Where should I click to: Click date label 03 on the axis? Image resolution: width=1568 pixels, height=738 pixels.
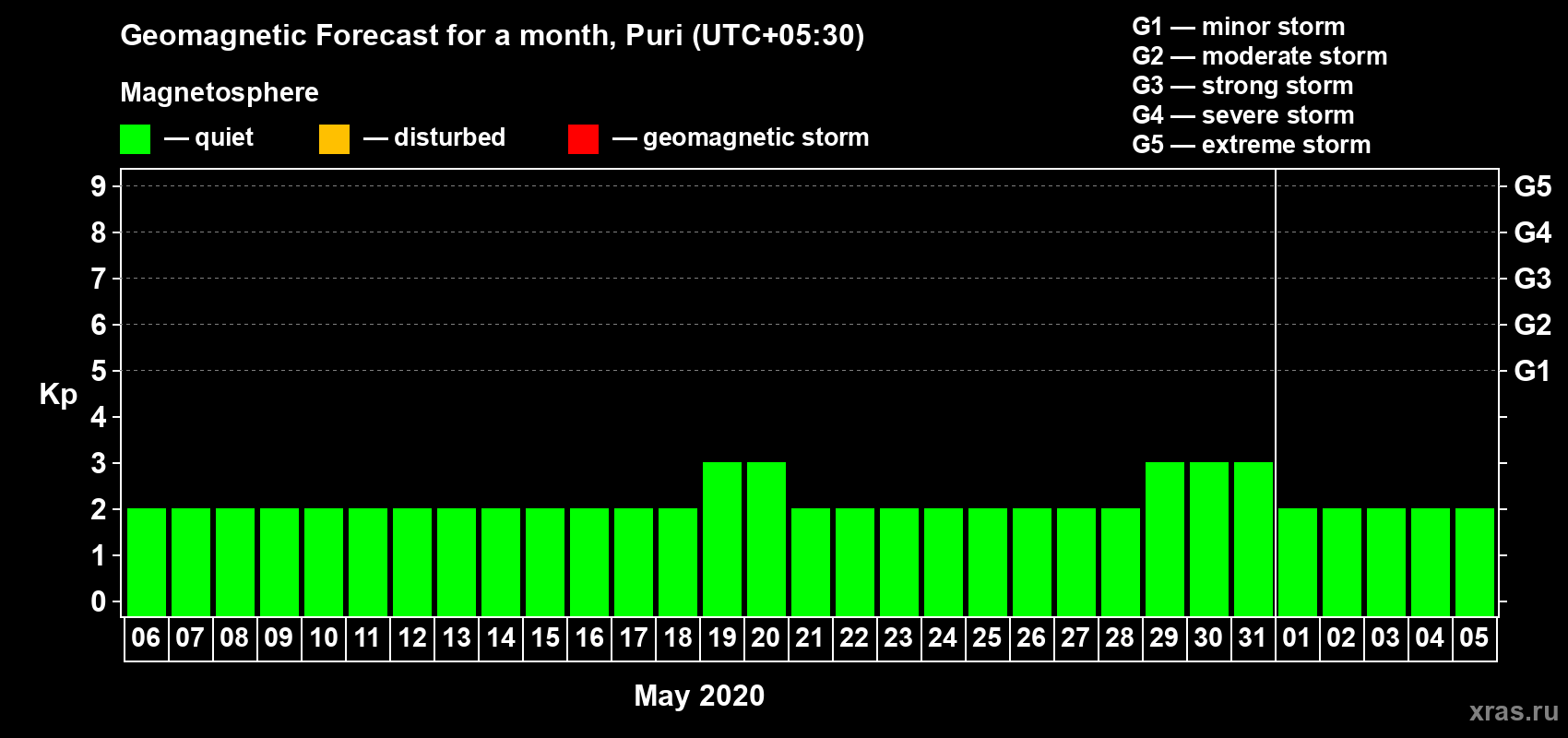(x=1385, y=637)
